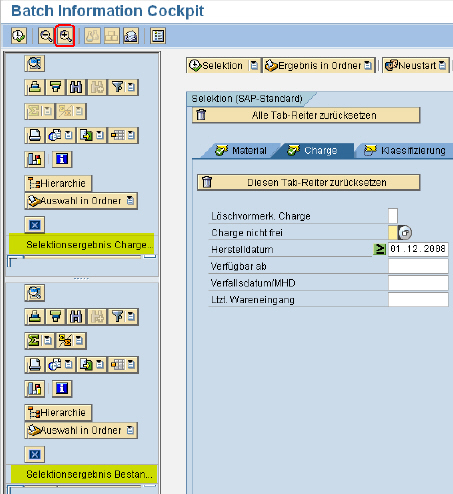Click the Charge nicht frei selection field
The image size is (453, 494).
coord(393,232)
